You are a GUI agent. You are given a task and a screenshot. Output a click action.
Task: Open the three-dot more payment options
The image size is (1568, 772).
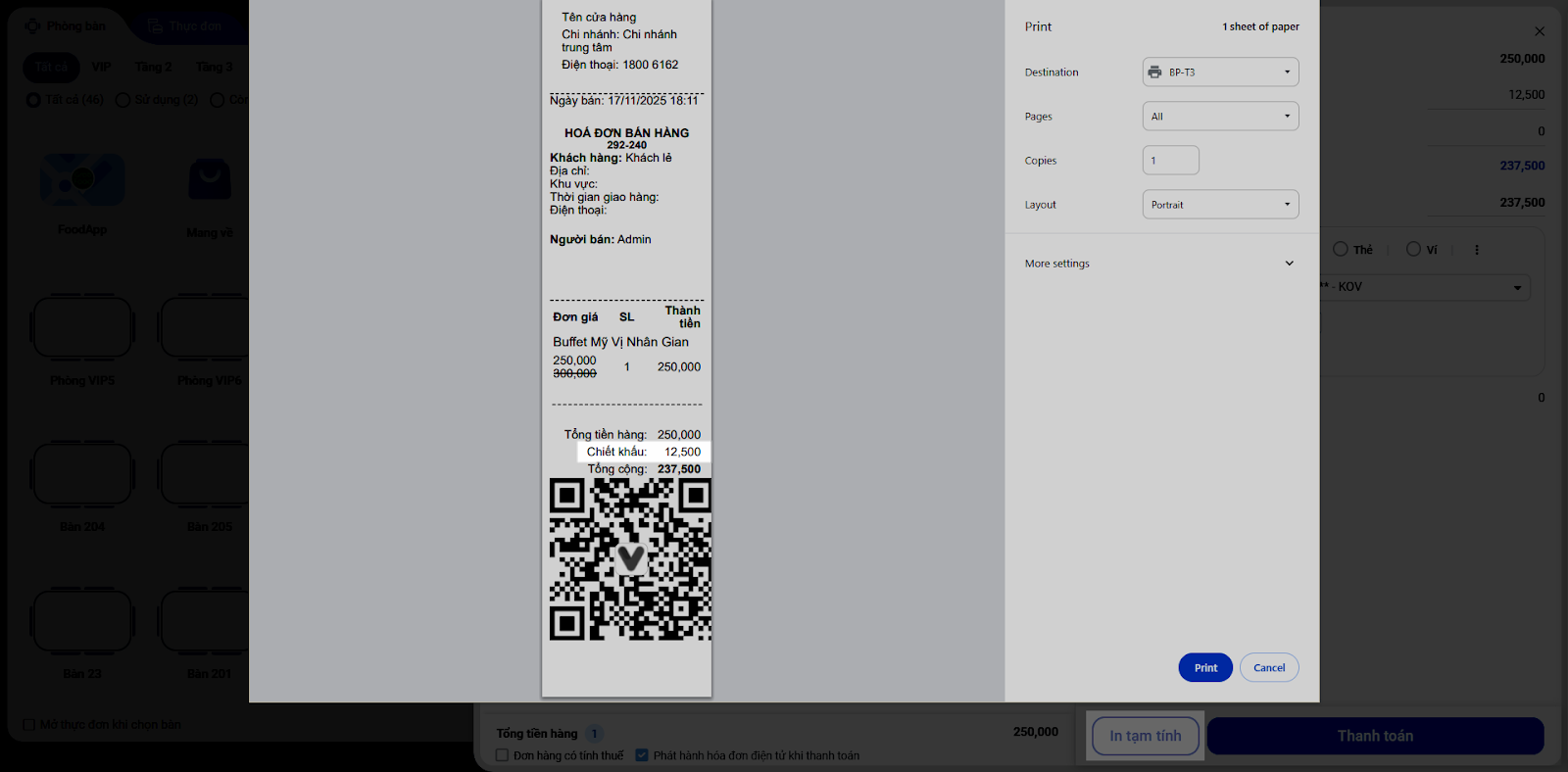pyautogui.click(x=1477, y=250)
